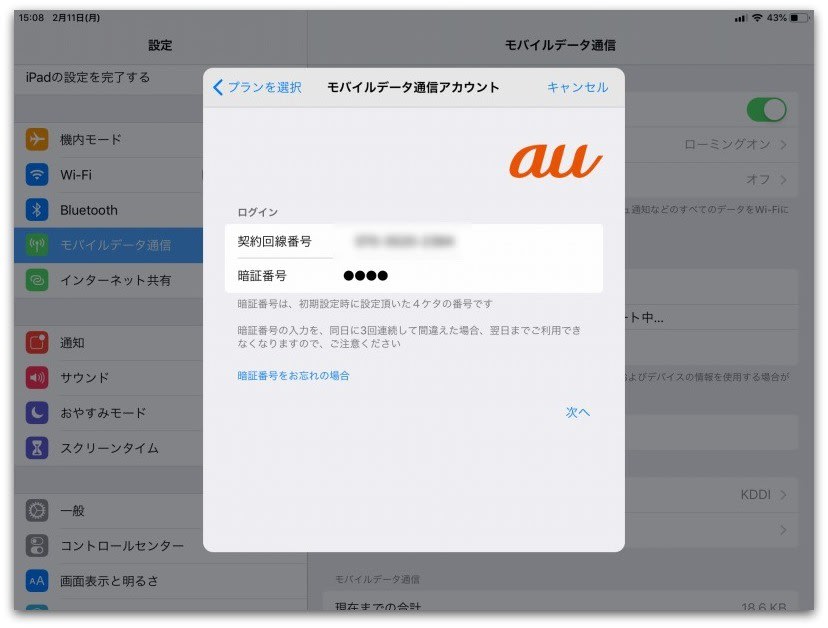The width and height of the screenshot is (828, 628).
Task: Tap the Bluetooth settings icon
Action: (37, 210)
